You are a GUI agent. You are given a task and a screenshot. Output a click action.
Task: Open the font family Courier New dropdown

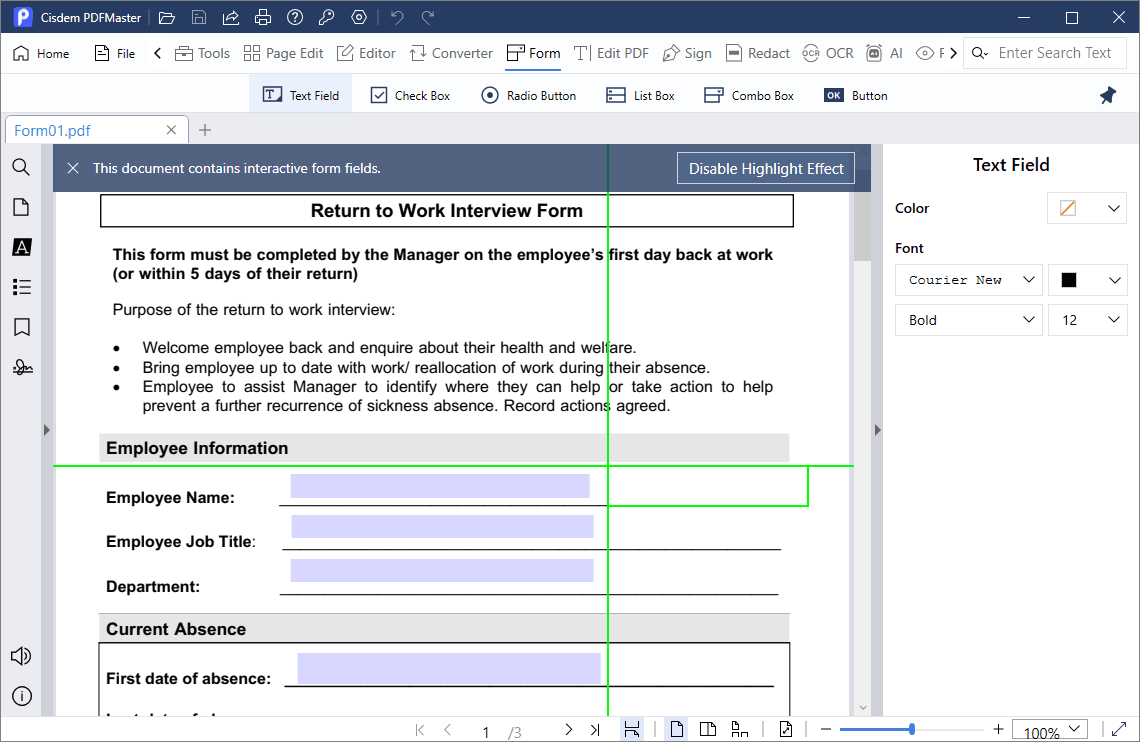[x=968, y=280]
